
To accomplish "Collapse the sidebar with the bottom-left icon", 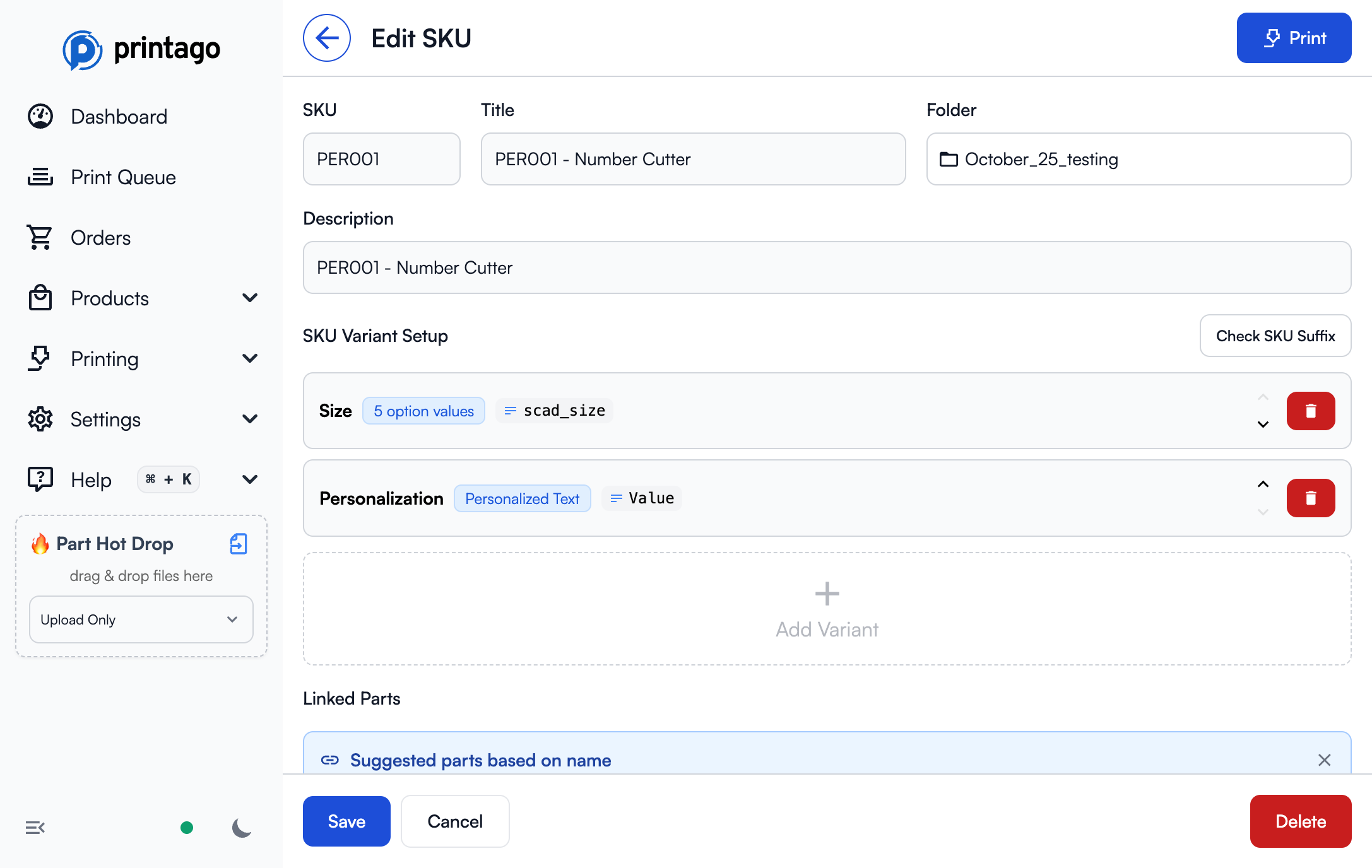I will pos(35,828).
